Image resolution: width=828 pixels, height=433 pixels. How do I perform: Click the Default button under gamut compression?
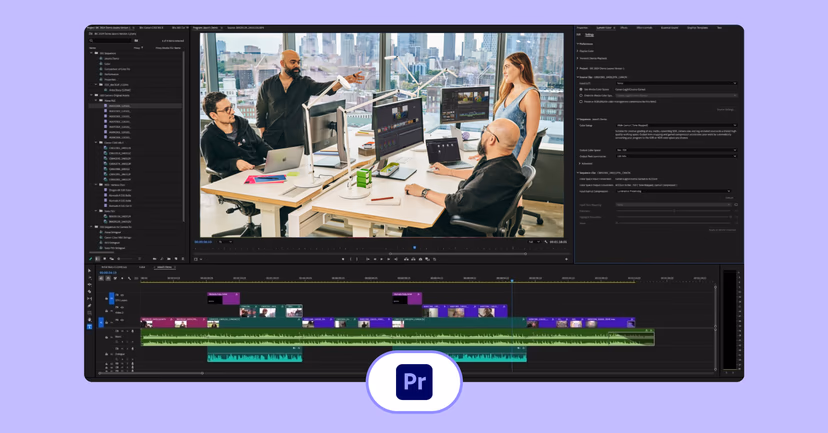[729, 197]
